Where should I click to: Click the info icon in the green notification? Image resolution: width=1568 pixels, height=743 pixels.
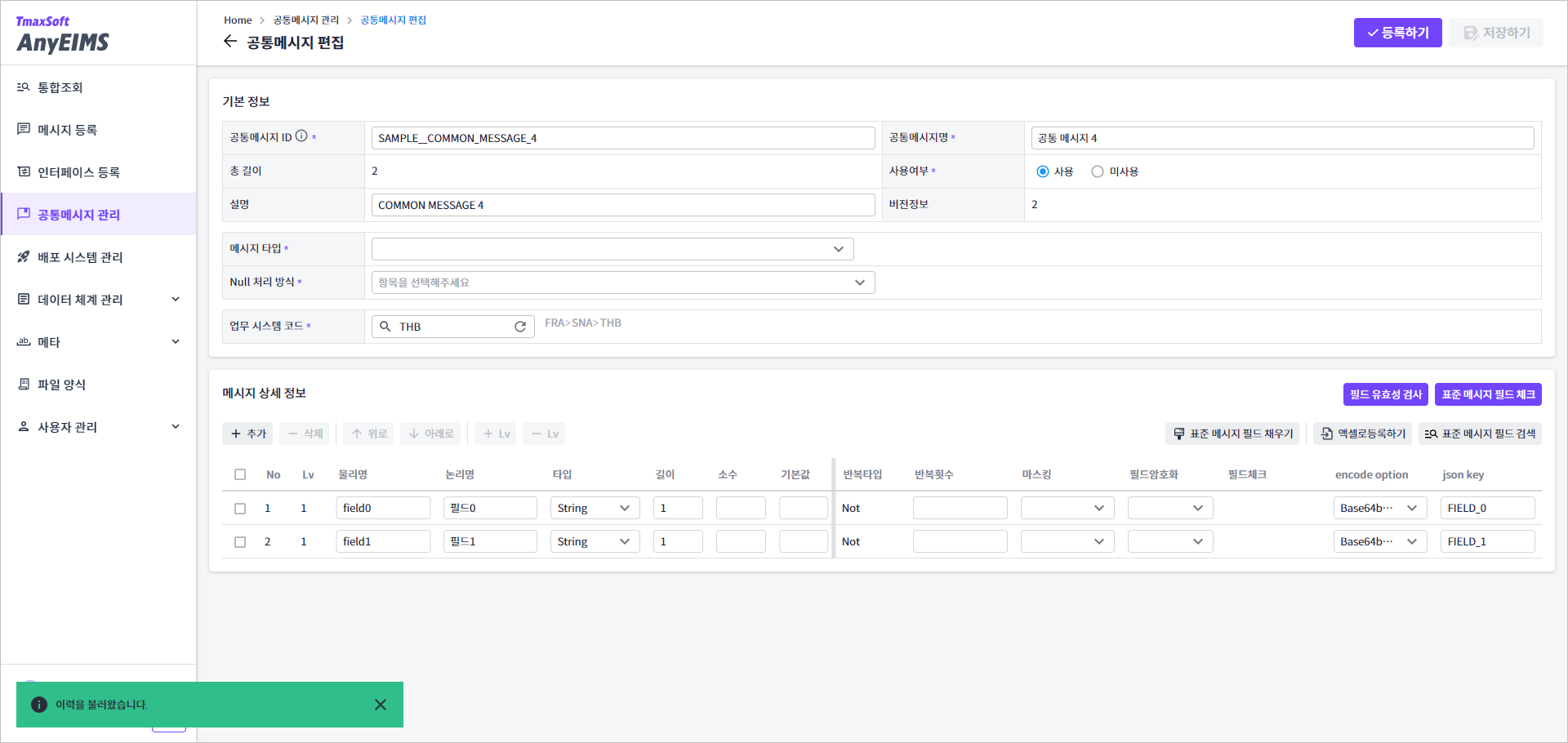coord(39,705)
